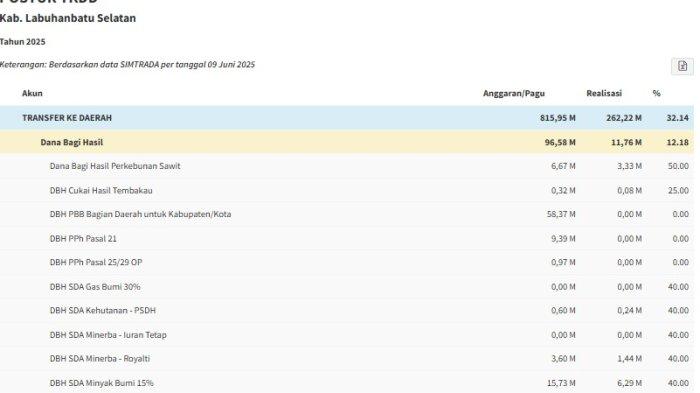Select DBH SDA Gas Bumi 30% row

point(347,287)
